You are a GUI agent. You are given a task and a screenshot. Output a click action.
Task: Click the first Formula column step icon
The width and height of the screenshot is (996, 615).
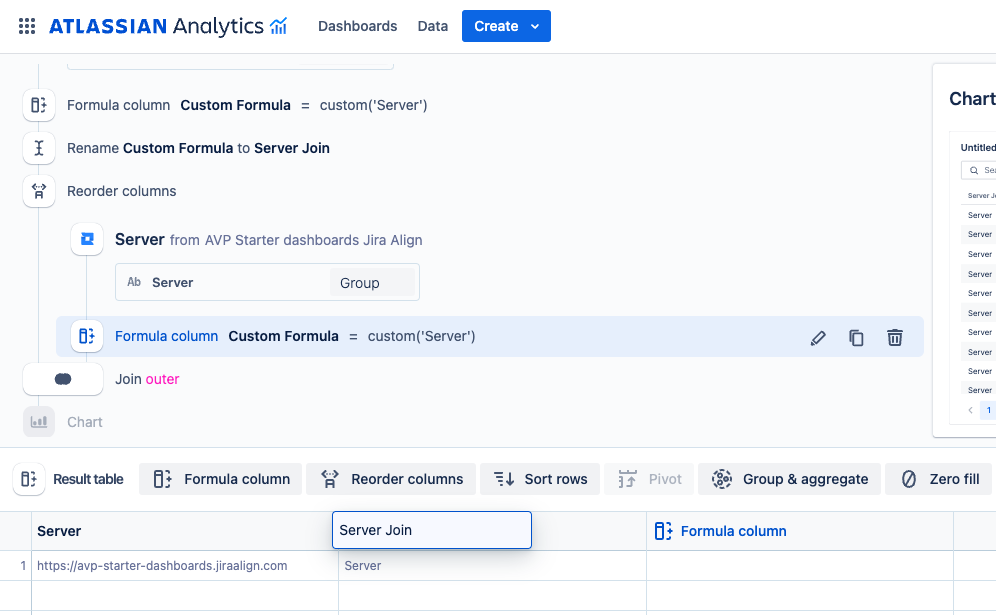click(39, 105)
